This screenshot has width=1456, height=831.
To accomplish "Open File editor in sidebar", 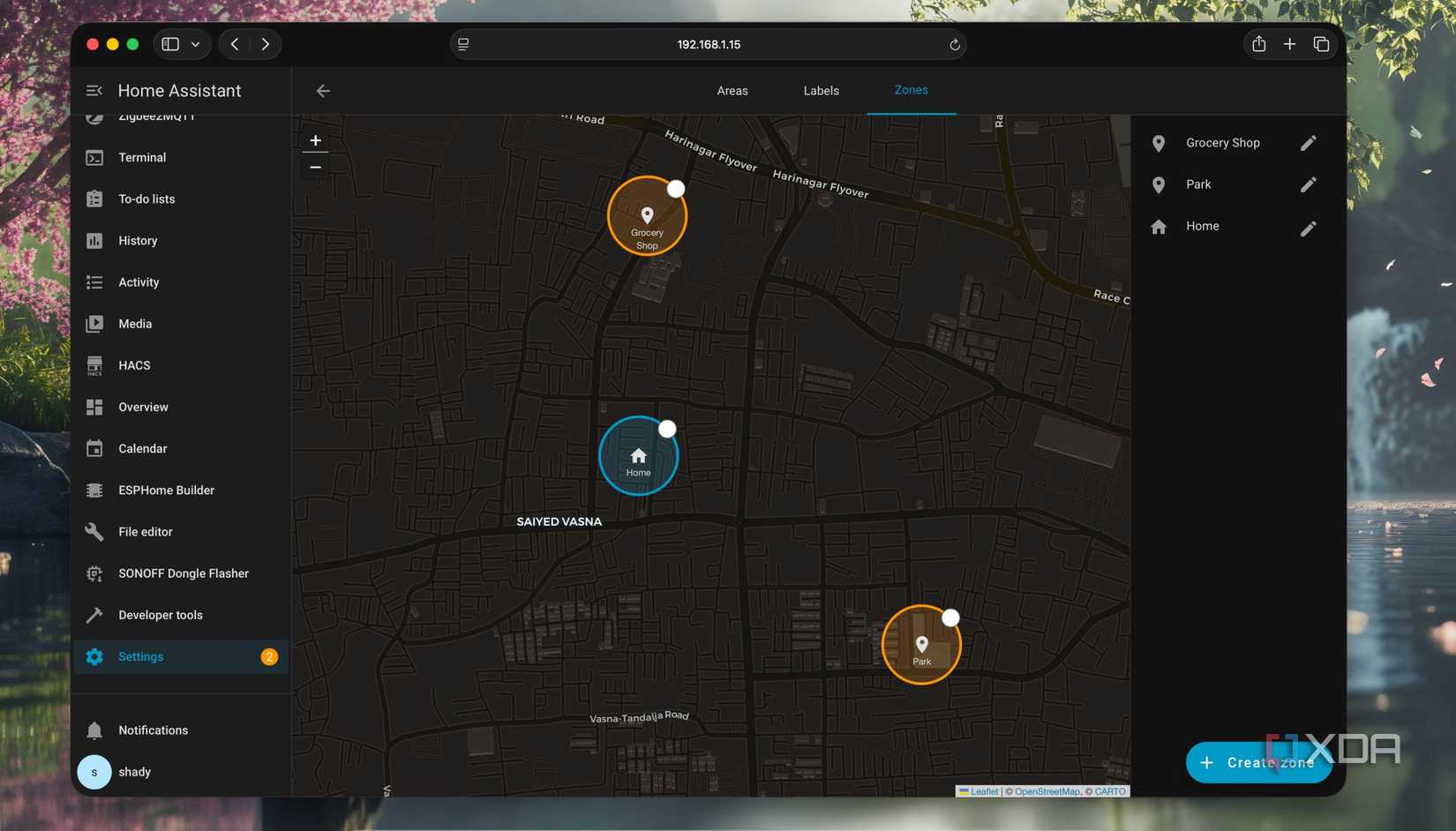I will click(x=180, y=531).
